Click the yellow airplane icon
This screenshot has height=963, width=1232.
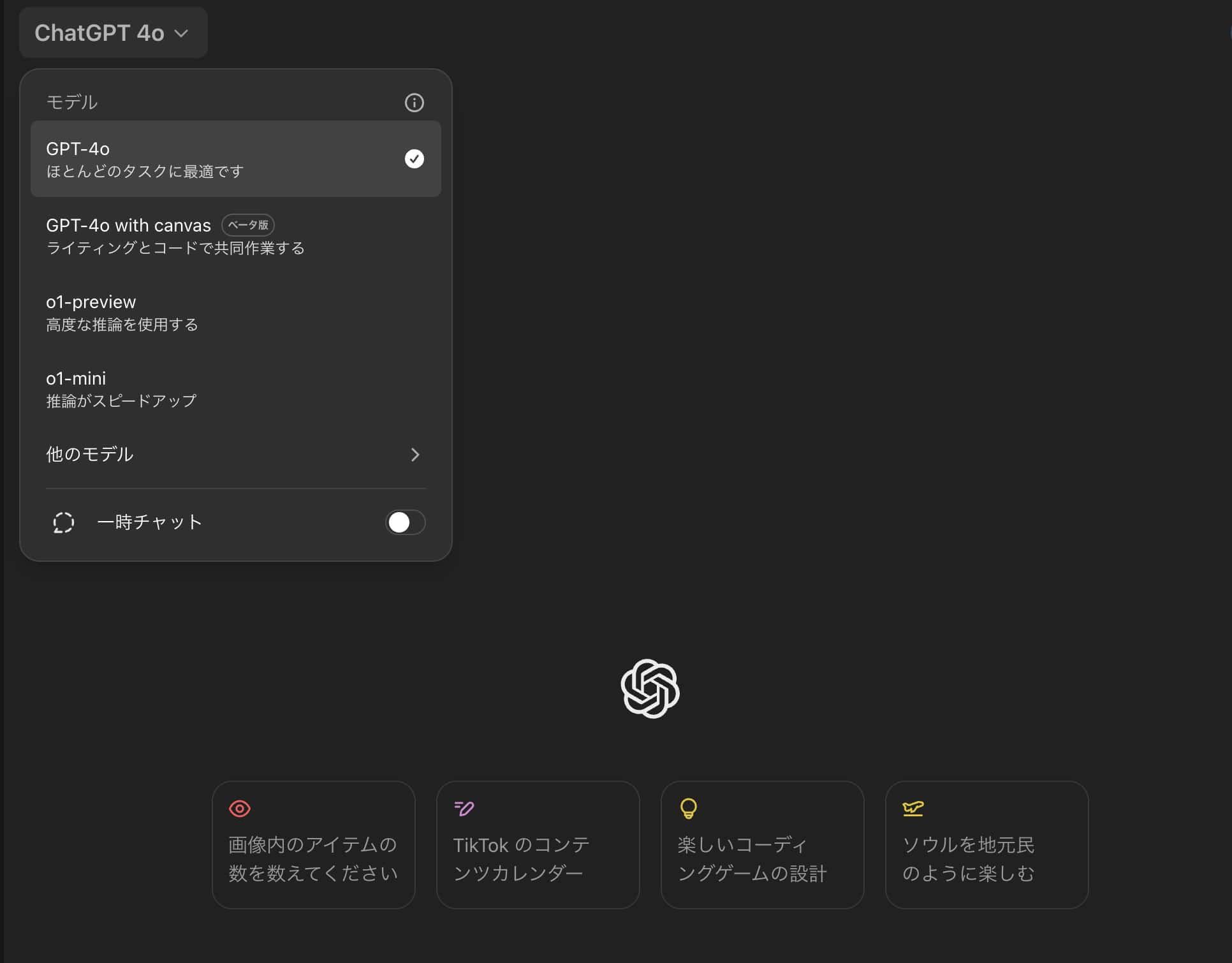(913, 809)
